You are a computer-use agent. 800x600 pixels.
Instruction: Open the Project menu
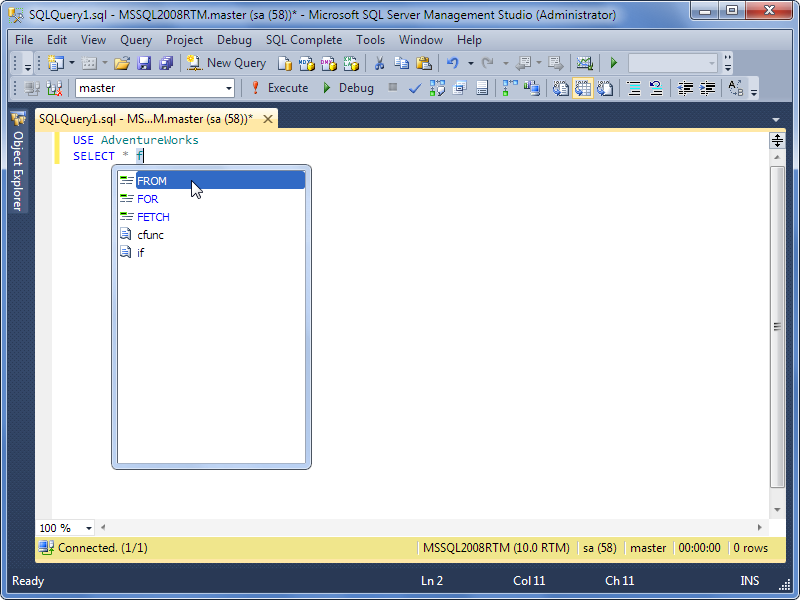coord(184,40)
